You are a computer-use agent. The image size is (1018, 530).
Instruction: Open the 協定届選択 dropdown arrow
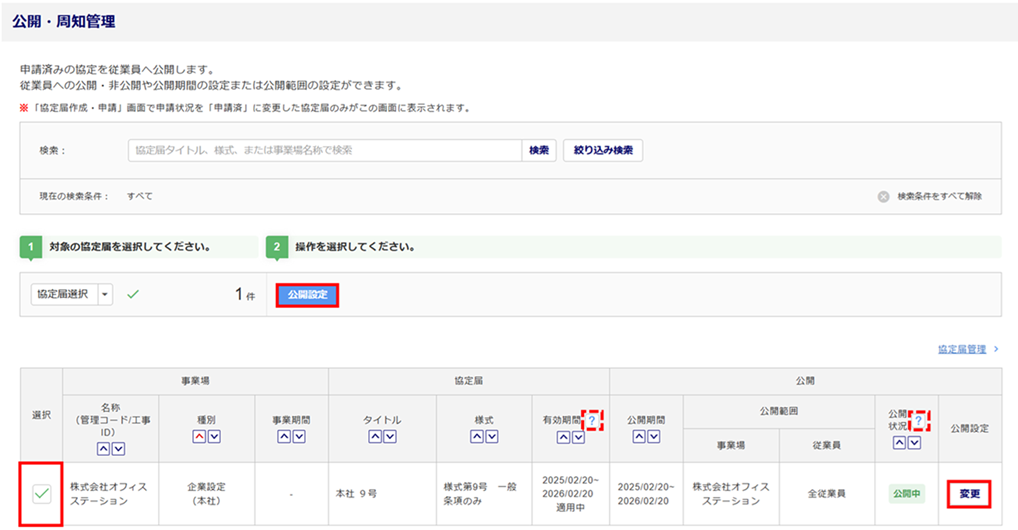[x=105, y=294]
